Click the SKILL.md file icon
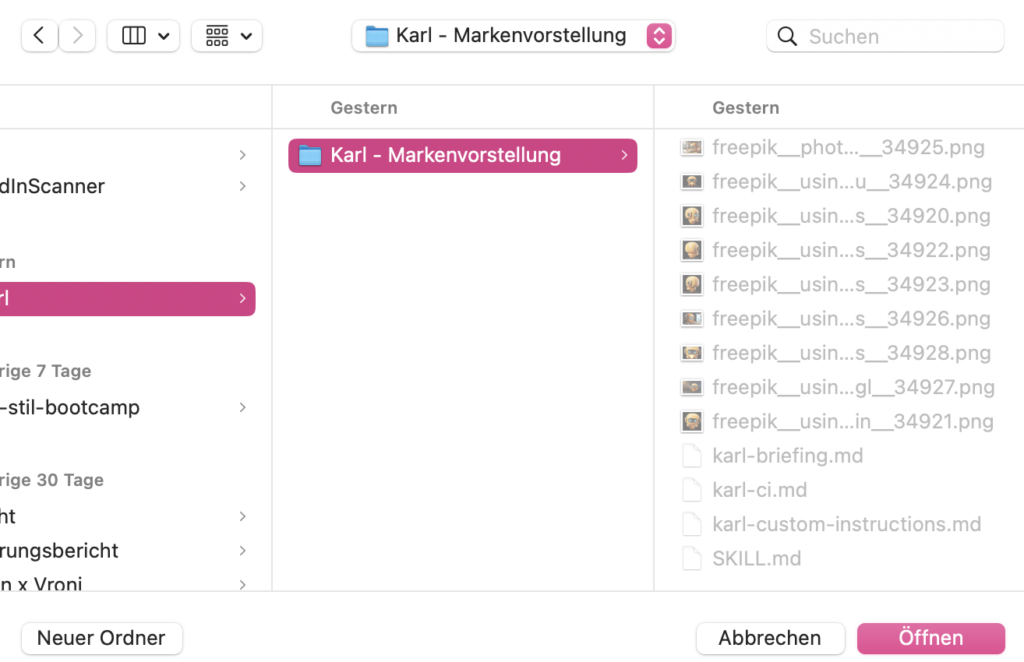Screen dimensions: 1024x662 point(692,558)
